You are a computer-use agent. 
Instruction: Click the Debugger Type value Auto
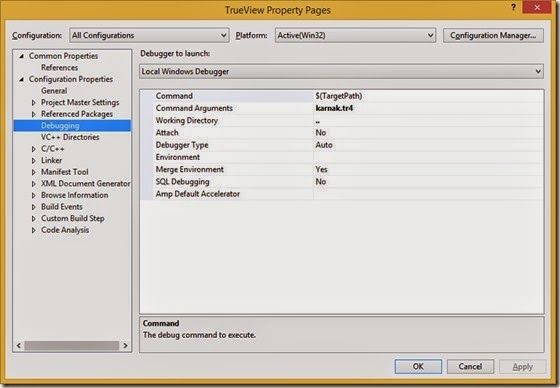(324, 145)
